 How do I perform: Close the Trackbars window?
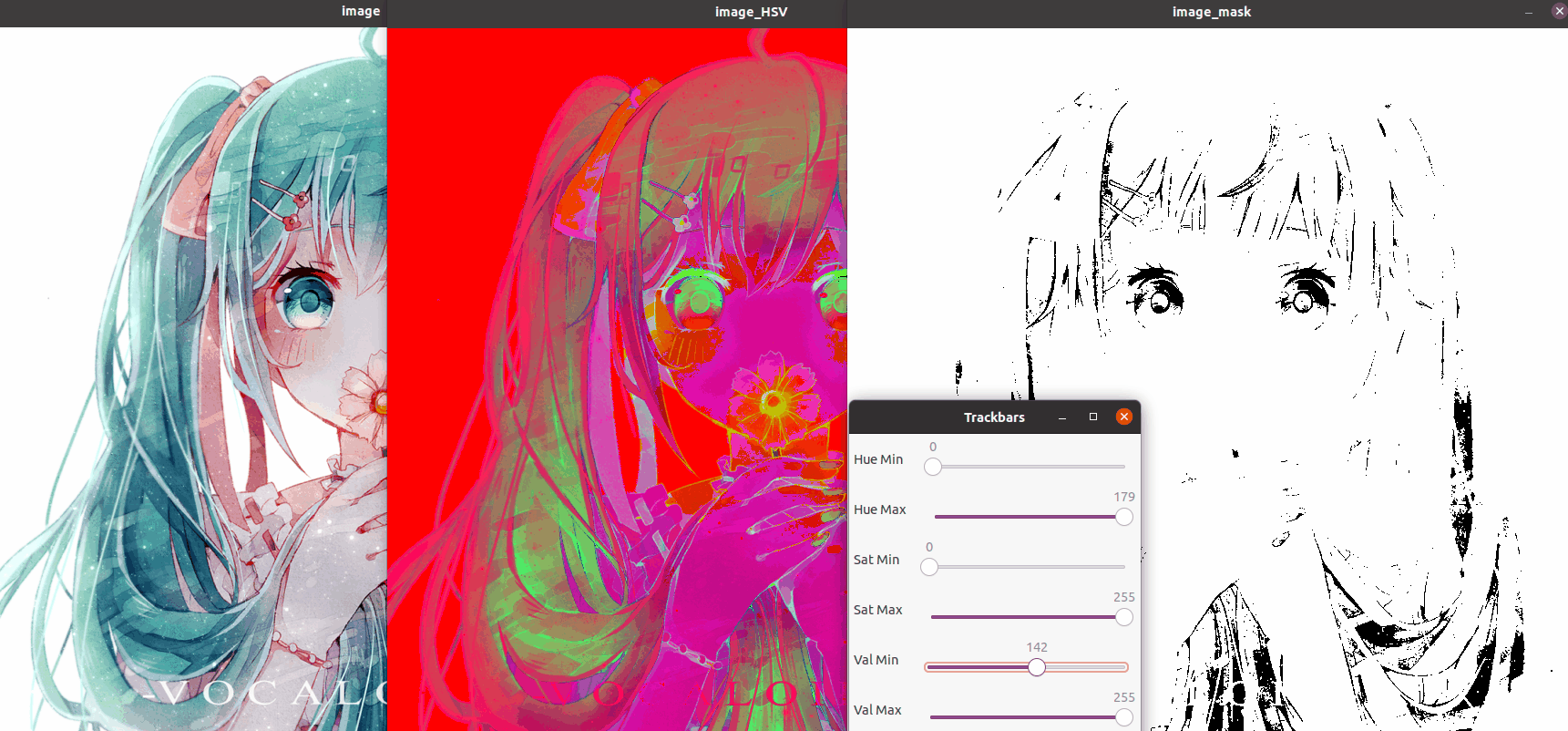tap(1124, 417)
